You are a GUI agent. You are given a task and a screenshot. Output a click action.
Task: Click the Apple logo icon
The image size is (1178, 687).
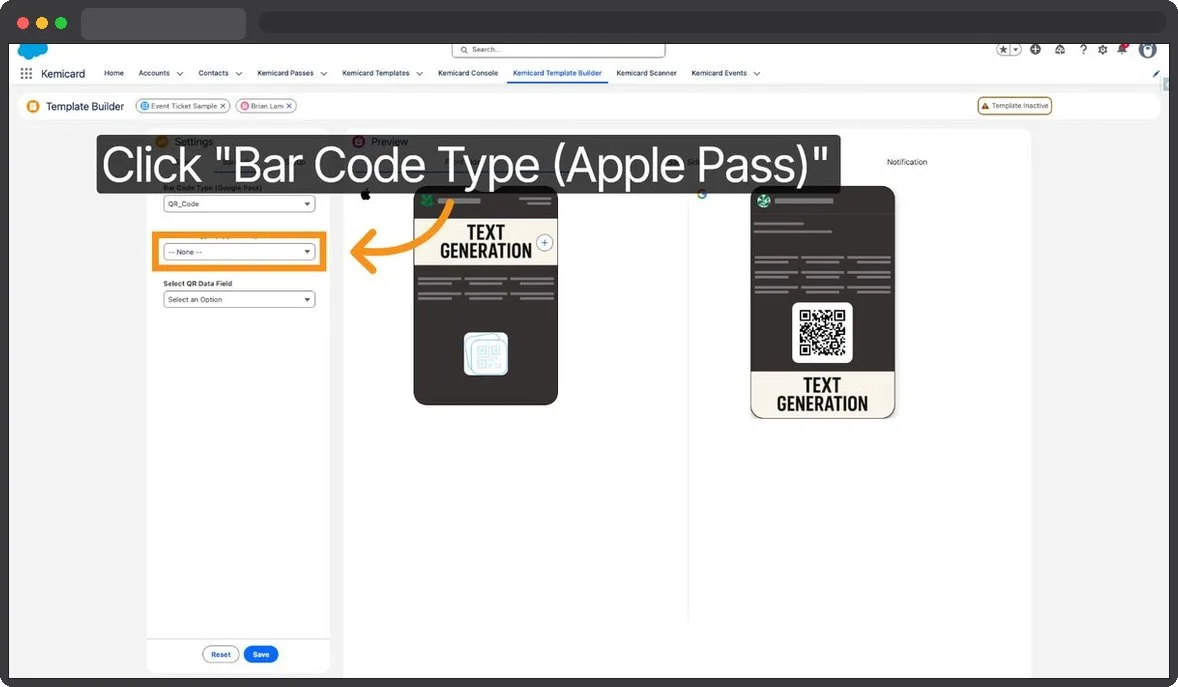click(365, 195)
